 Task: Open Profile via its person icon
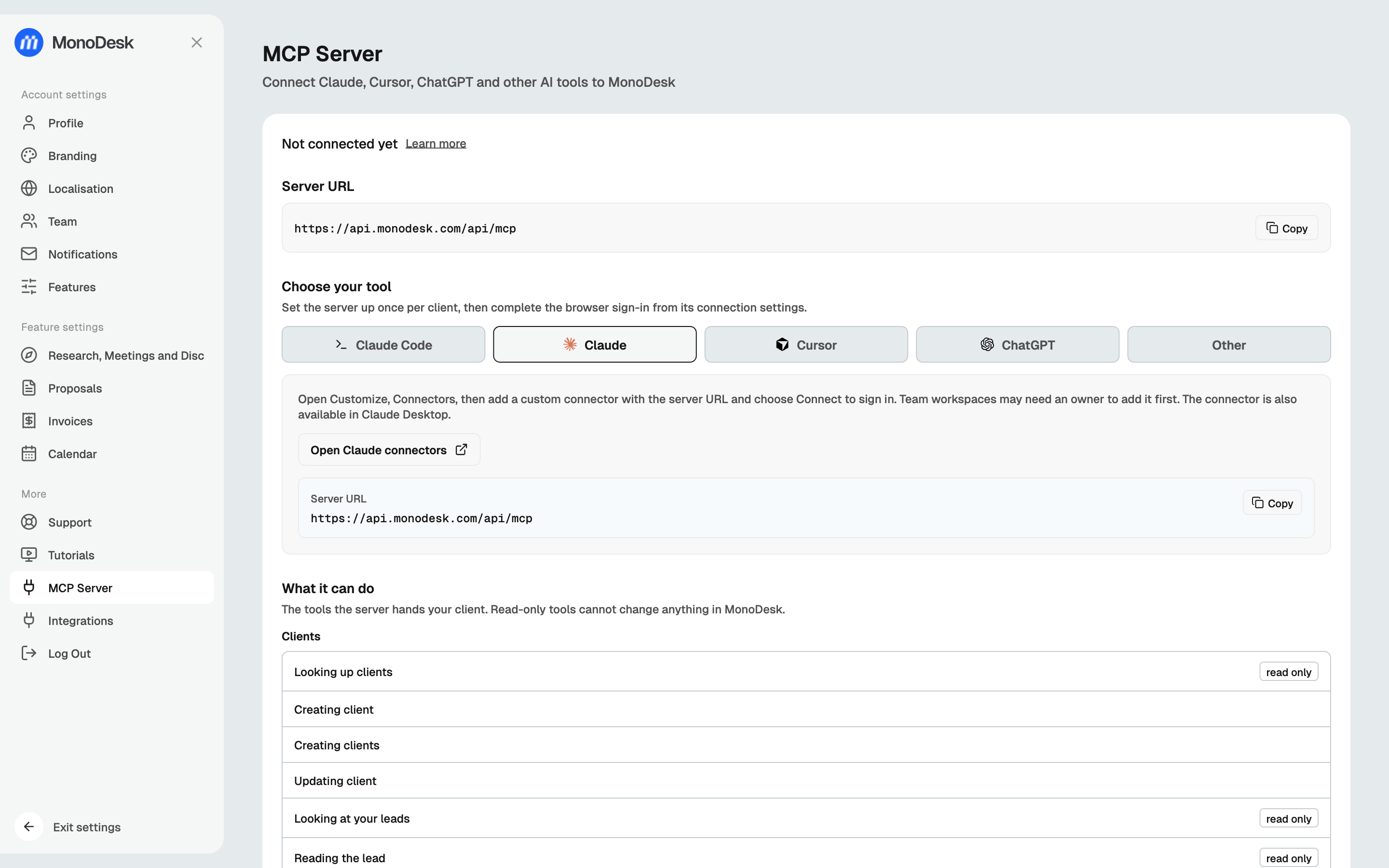[x=29, y=123]
